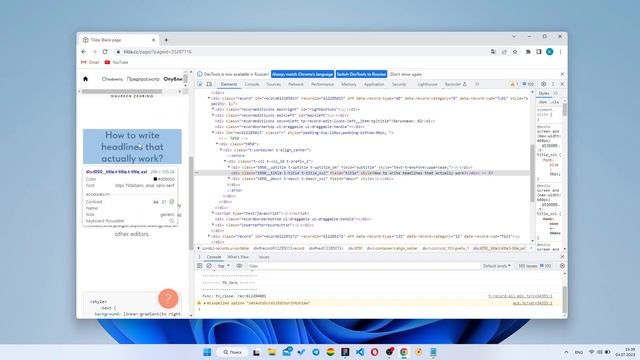Click the address bar URL
The image size is (640, 360).
(158, 52)
